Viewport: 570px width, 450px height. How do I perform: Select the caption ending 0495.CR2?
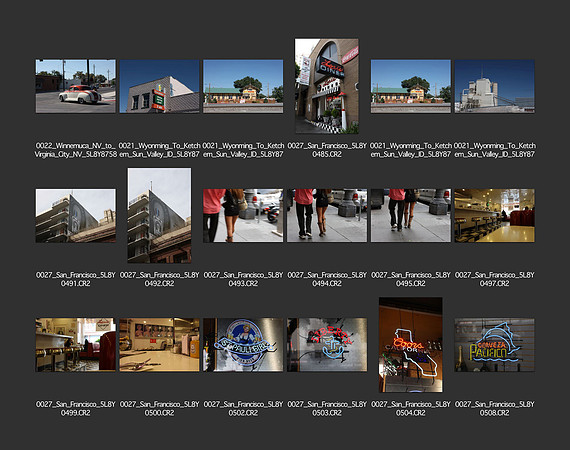coord(411,279)
